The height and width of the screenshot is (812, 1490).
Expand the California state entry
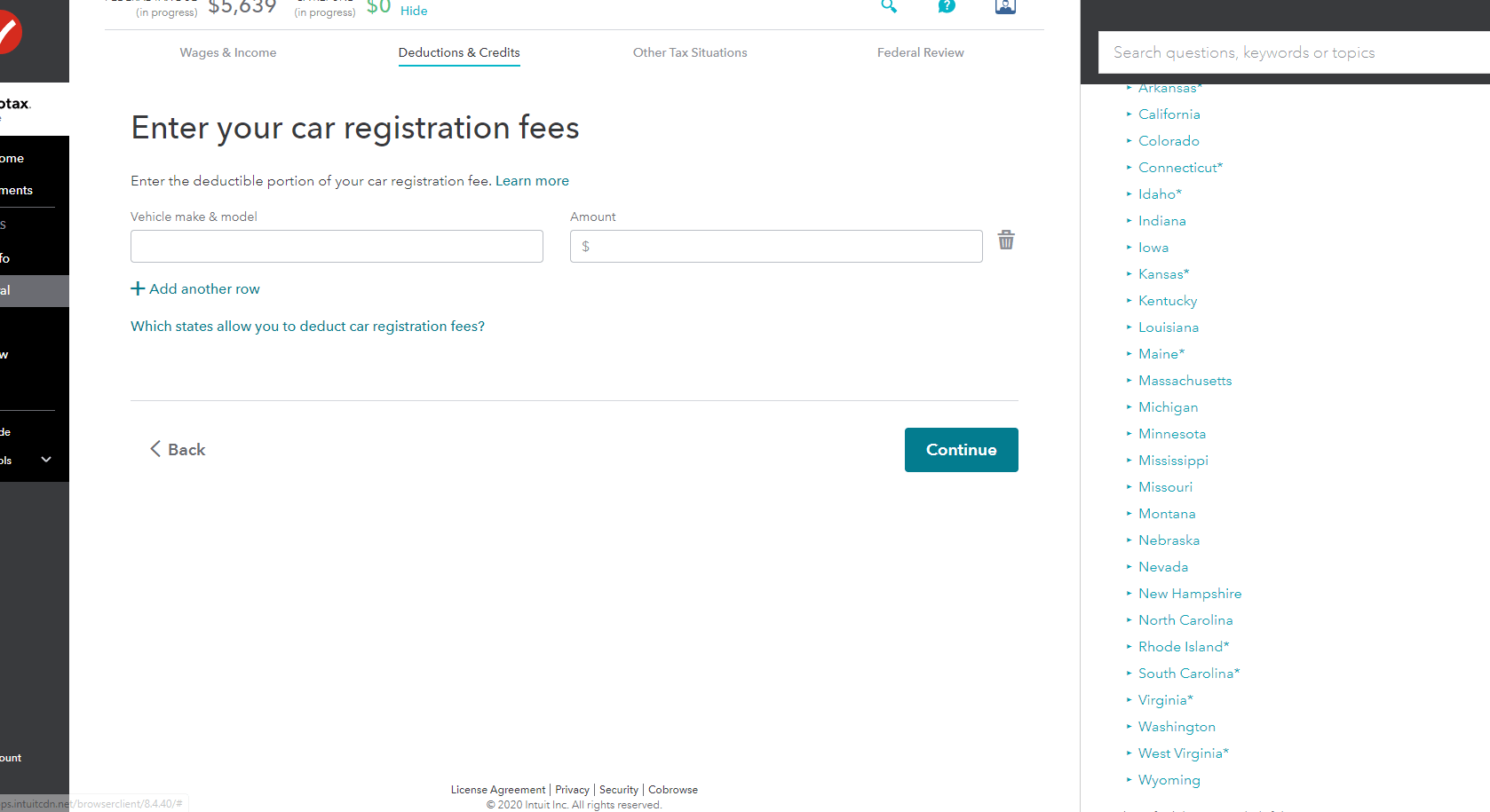[1169, 114]
